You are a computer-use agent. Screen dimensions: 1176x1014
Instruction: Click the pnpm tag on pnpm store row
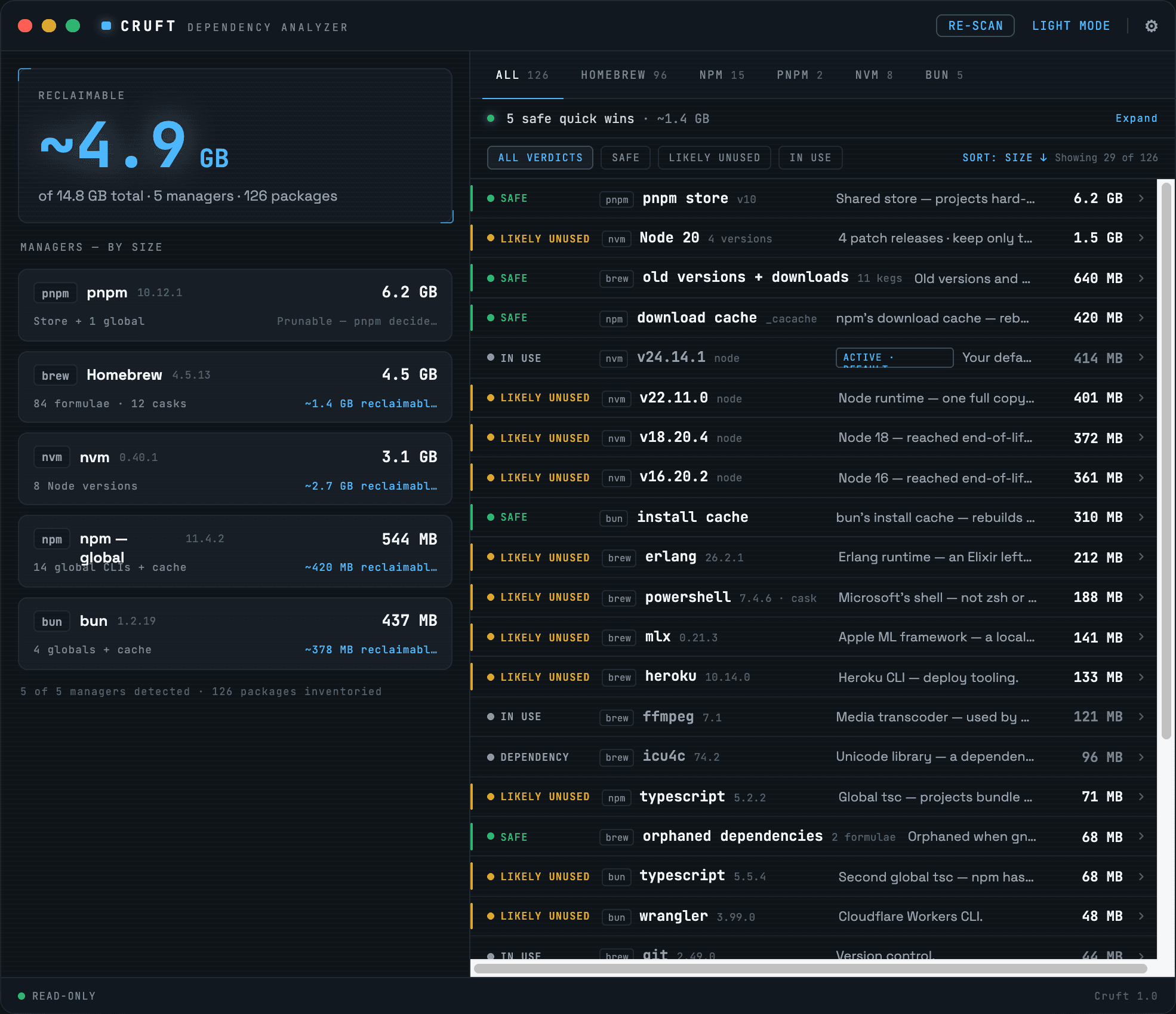click(x=617, y=199)
